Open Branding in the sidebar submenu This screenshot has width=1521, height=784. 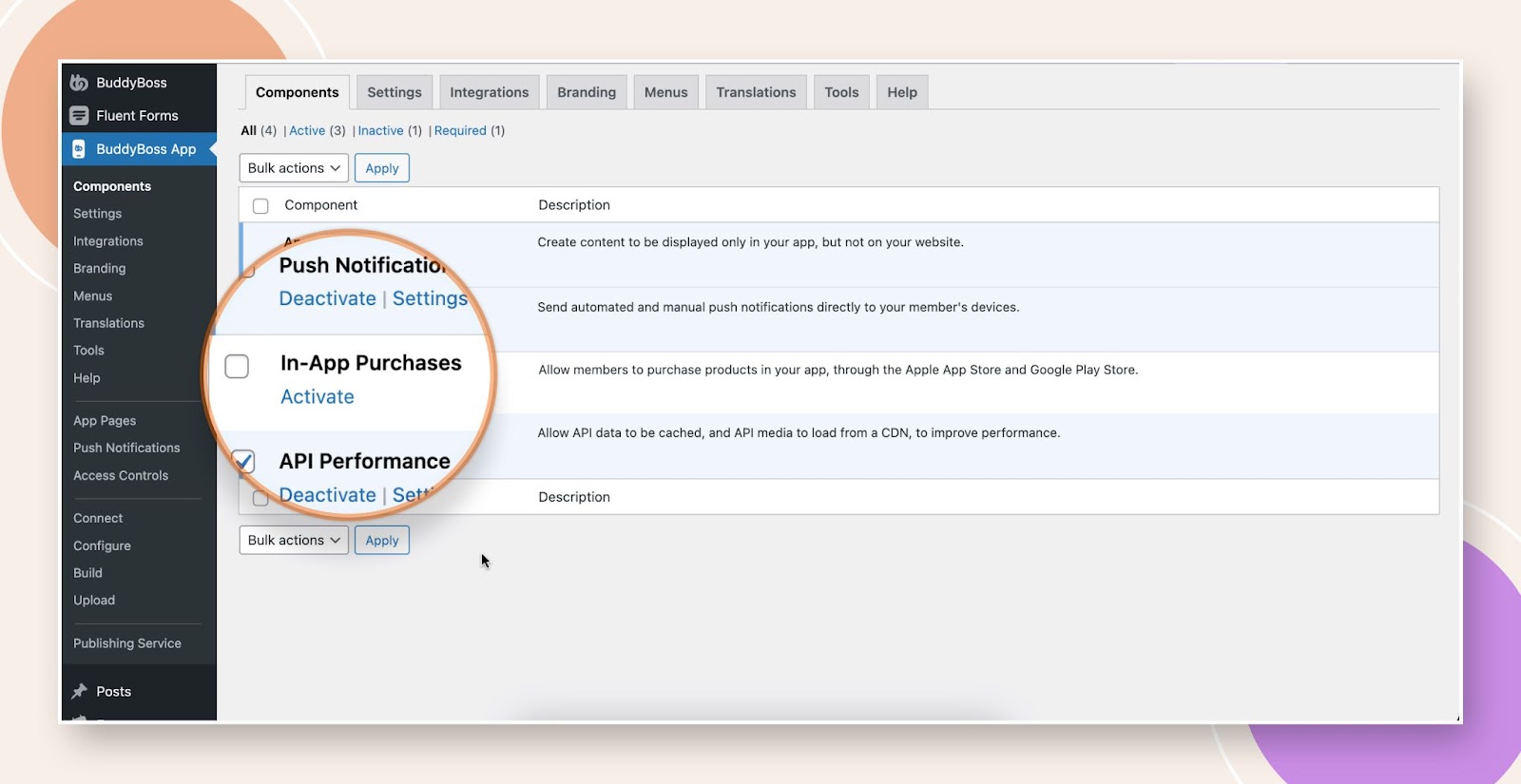pos(100,269)
